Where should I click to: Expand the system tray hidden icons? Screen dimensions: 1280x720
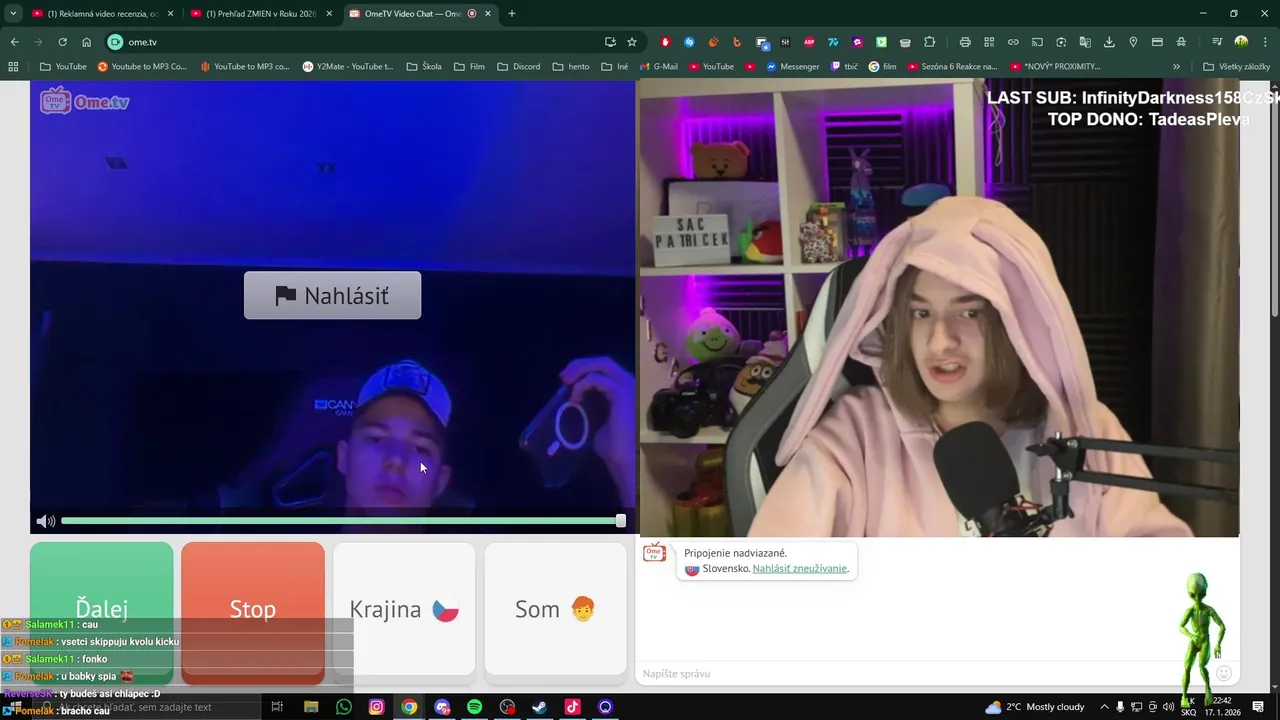click(x=1104, y=707)
